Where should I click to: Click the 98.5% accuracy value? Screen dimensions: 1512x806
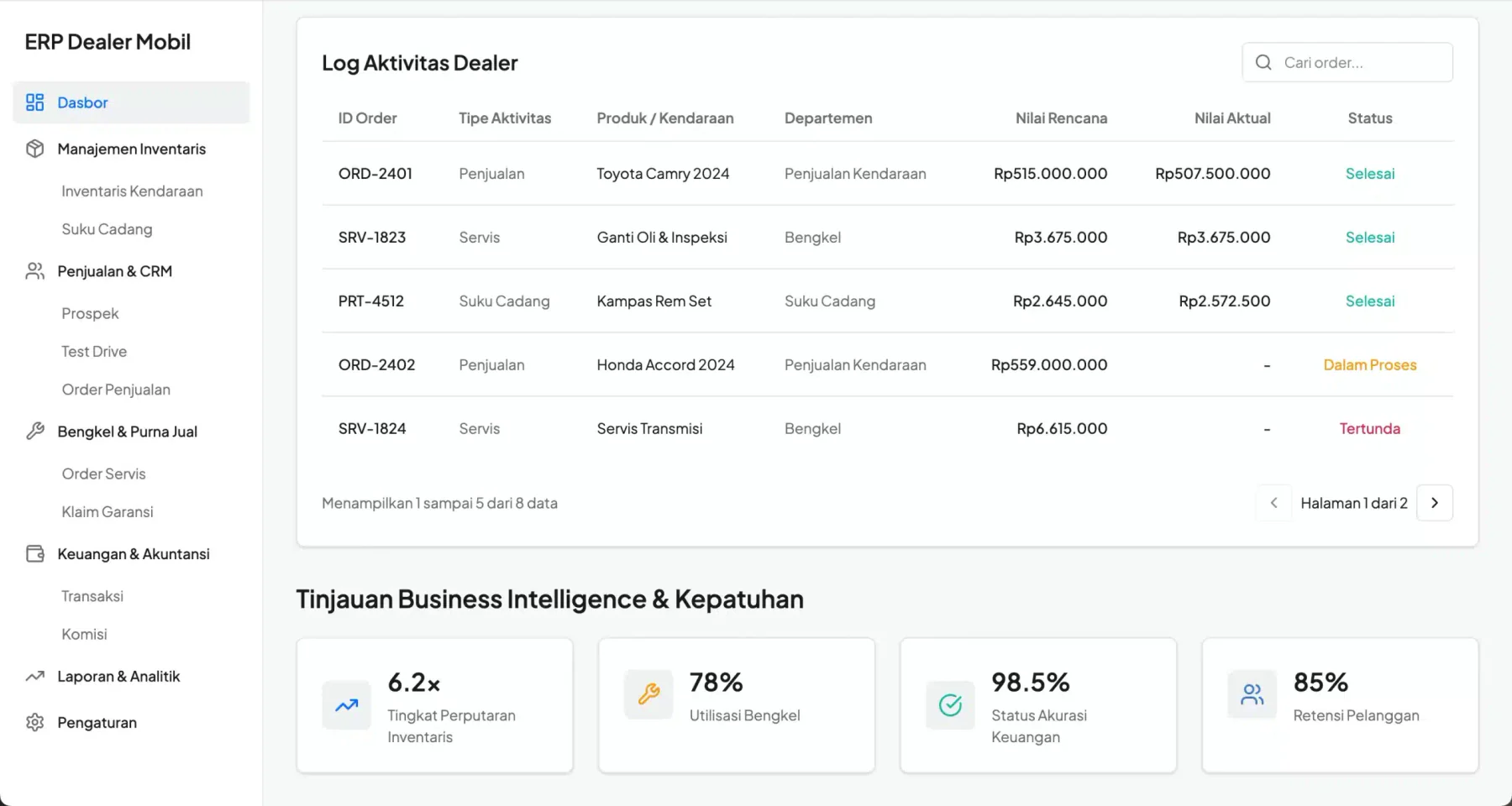tap(1031, 683)
